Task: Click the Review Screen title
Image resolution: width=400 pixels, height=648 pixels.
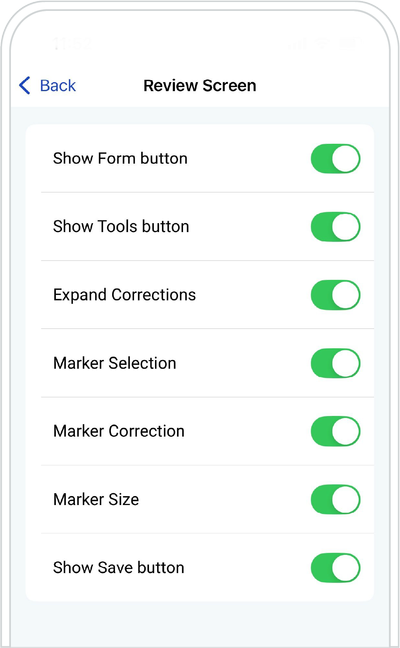Action: pos(200,86)
